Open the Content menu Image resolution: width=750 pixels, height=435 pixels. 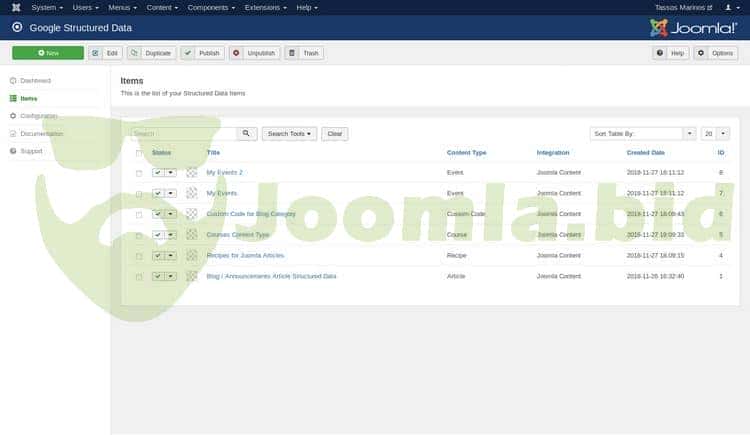pyautogui.click(x=162, y=8)
